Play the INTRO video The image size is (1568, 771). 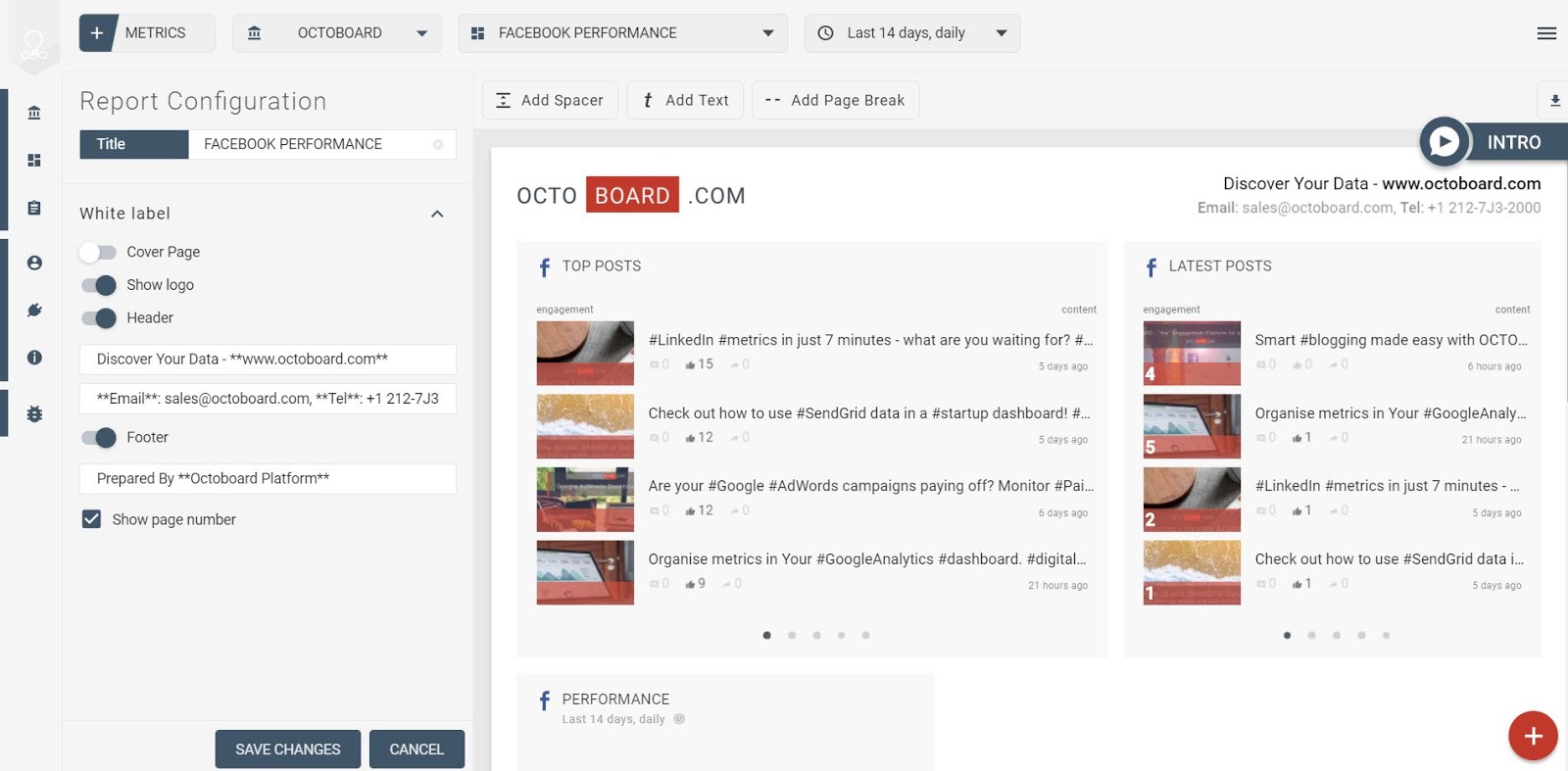(1445, 142)
